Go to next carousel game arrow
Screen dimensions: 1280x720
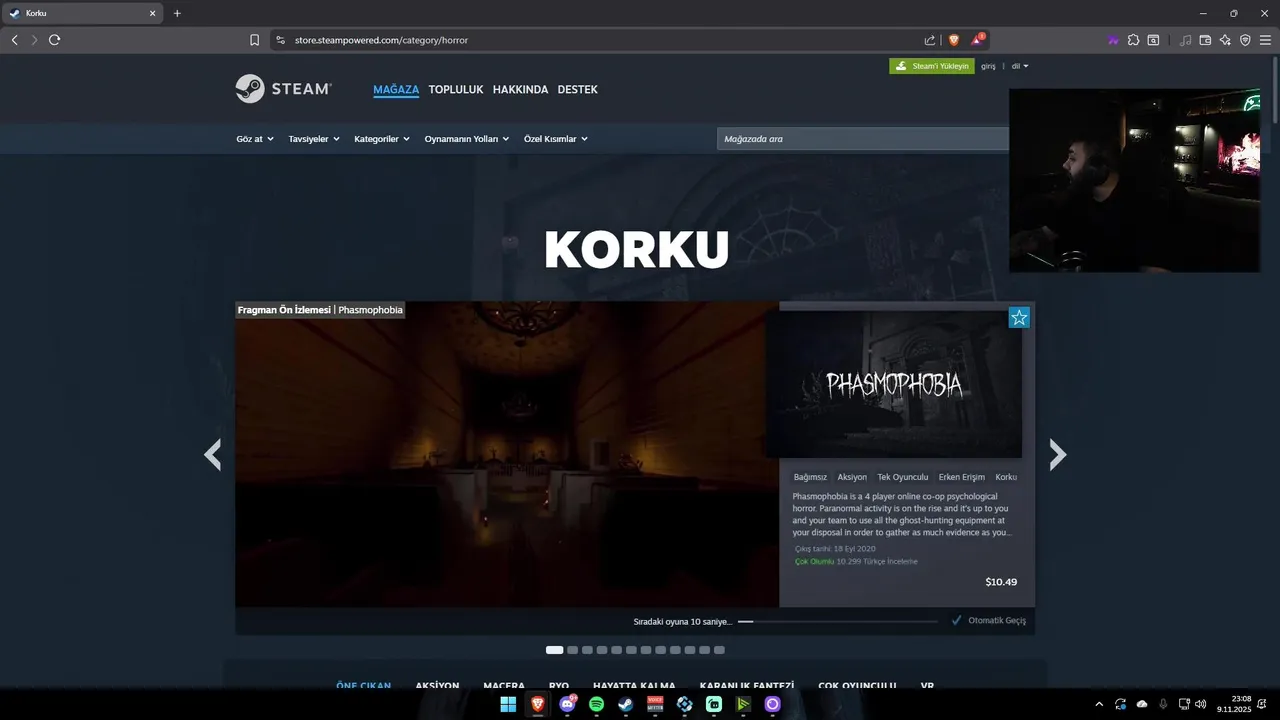[x=1057, y=455]
